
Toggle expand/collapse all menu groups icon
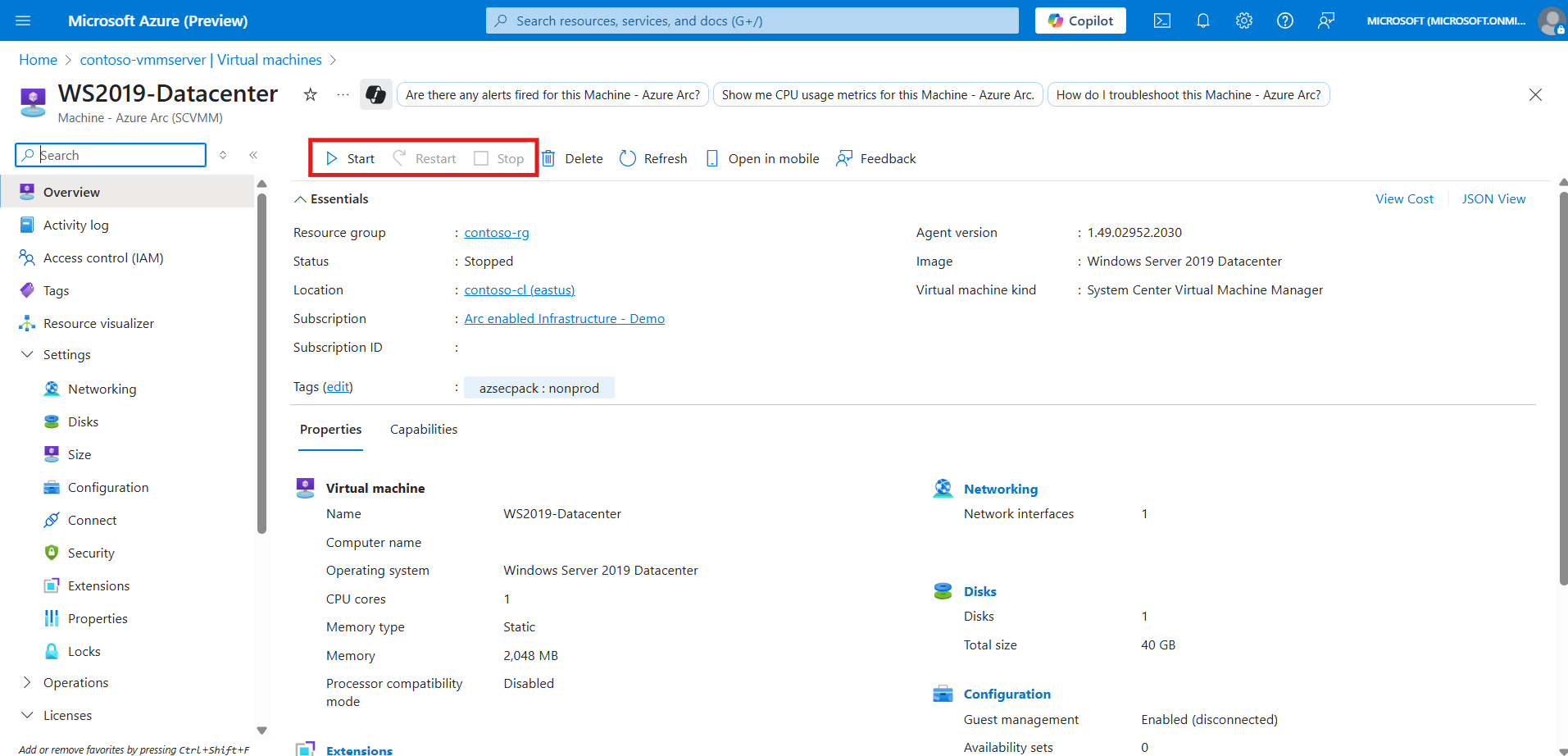pyautogui.click(x=223, y=155)
